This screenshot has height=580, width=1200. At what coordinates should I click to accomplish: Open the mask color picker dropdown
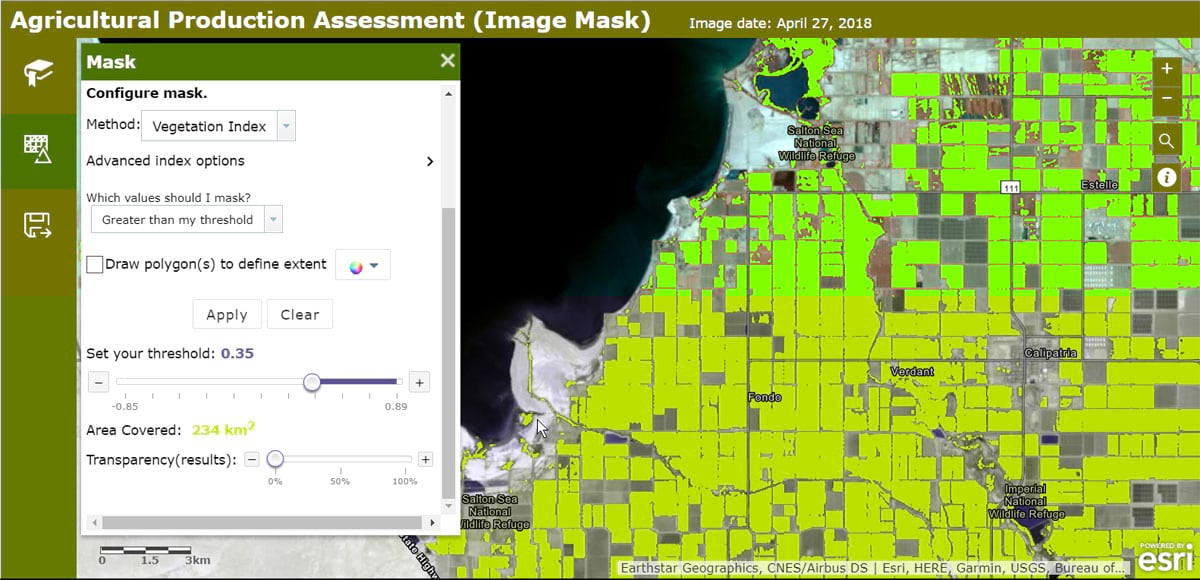[x=362, y=266]
